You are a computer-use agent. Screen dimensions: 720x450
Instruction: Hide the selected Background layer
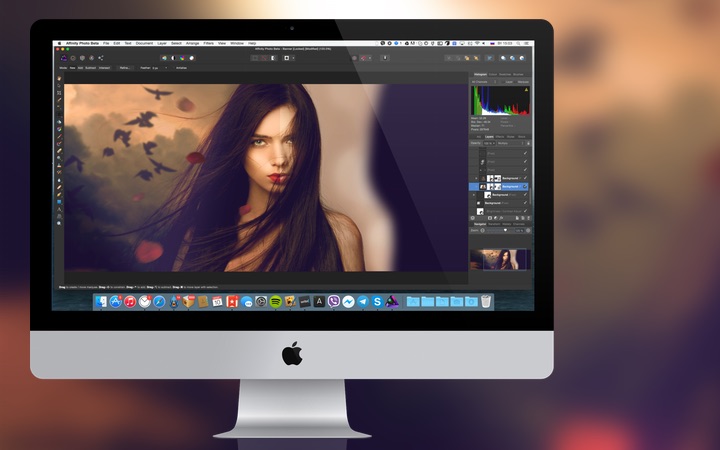(525, 186)
